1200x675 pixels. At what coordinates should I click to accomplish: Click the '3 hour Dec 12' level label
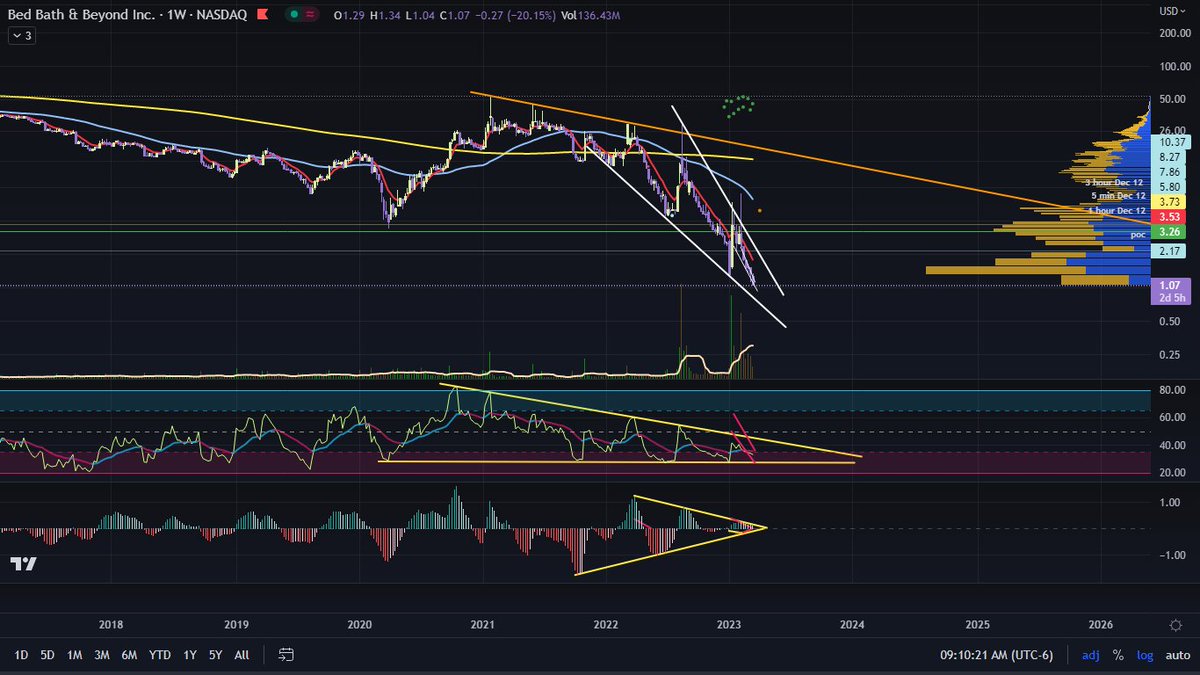[x=1115, y=183]
